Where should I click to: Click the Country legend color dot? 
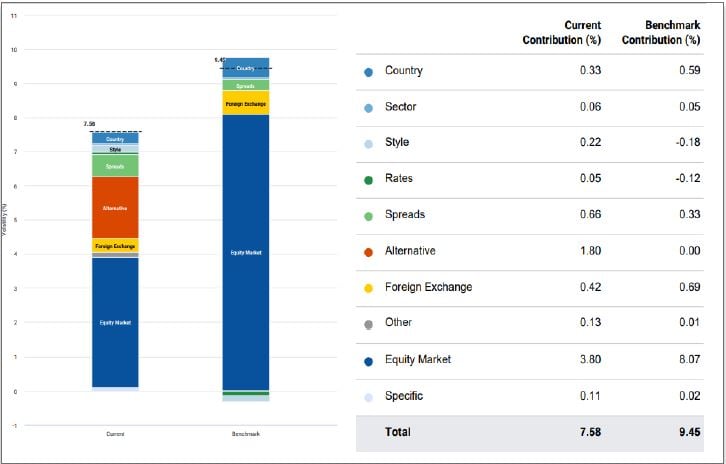tap(369, 72)
